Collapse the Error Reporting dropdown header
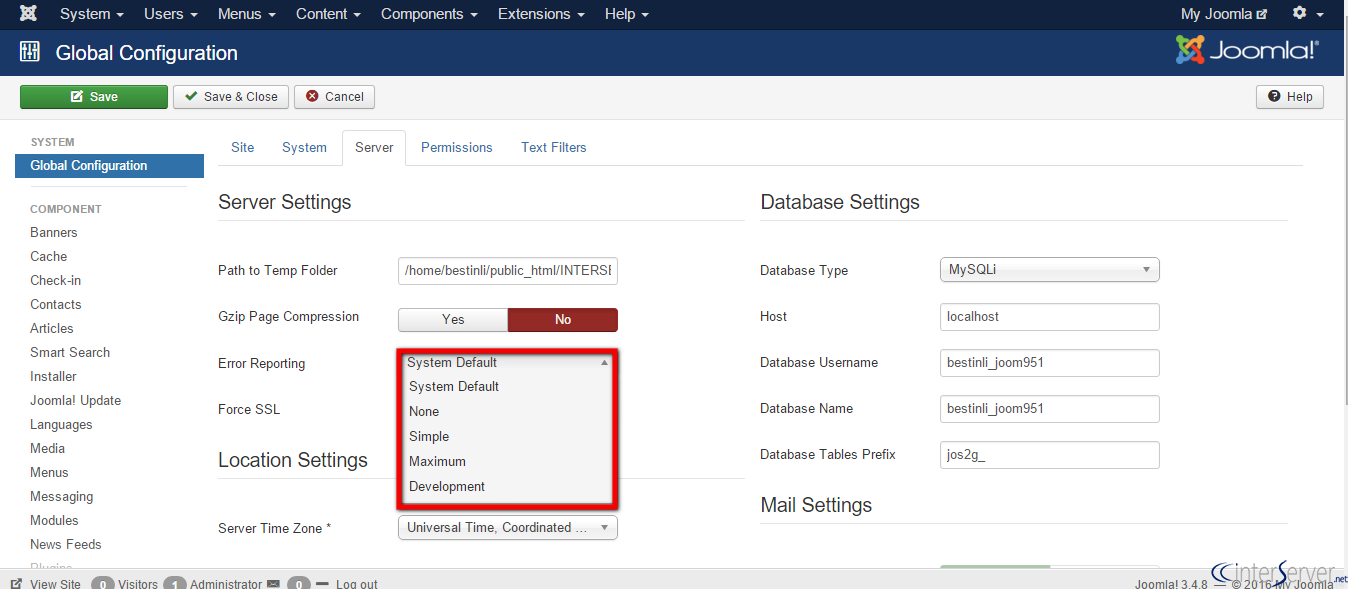This screenshot has height=589, width=1348. pyautogui.click(x=508, y=362)
